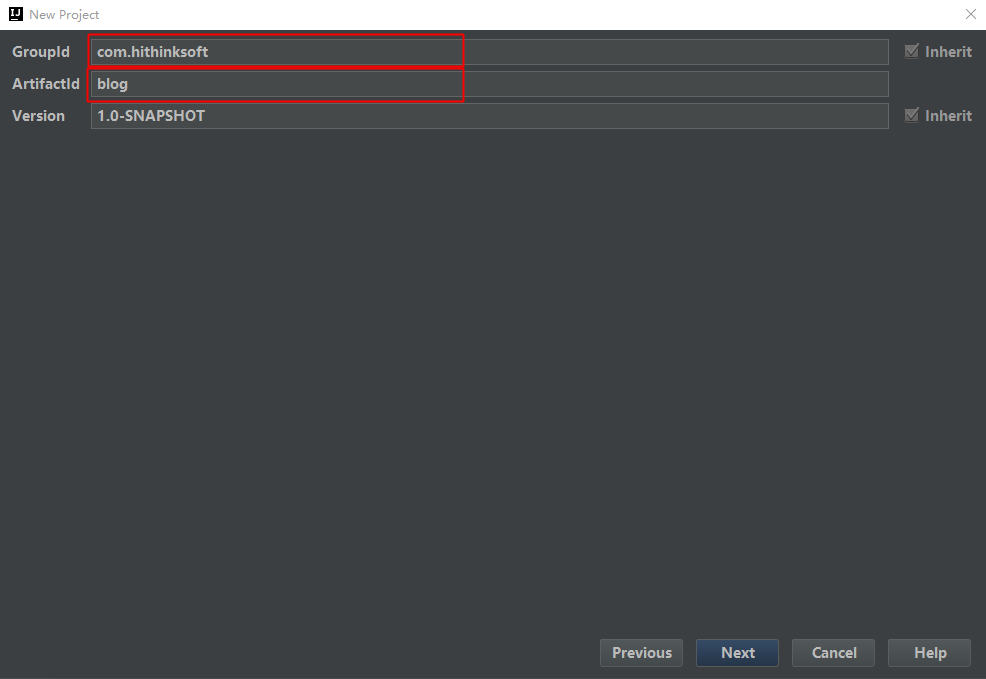Click the empty right end of GroupId field

[x=780, y=52]
